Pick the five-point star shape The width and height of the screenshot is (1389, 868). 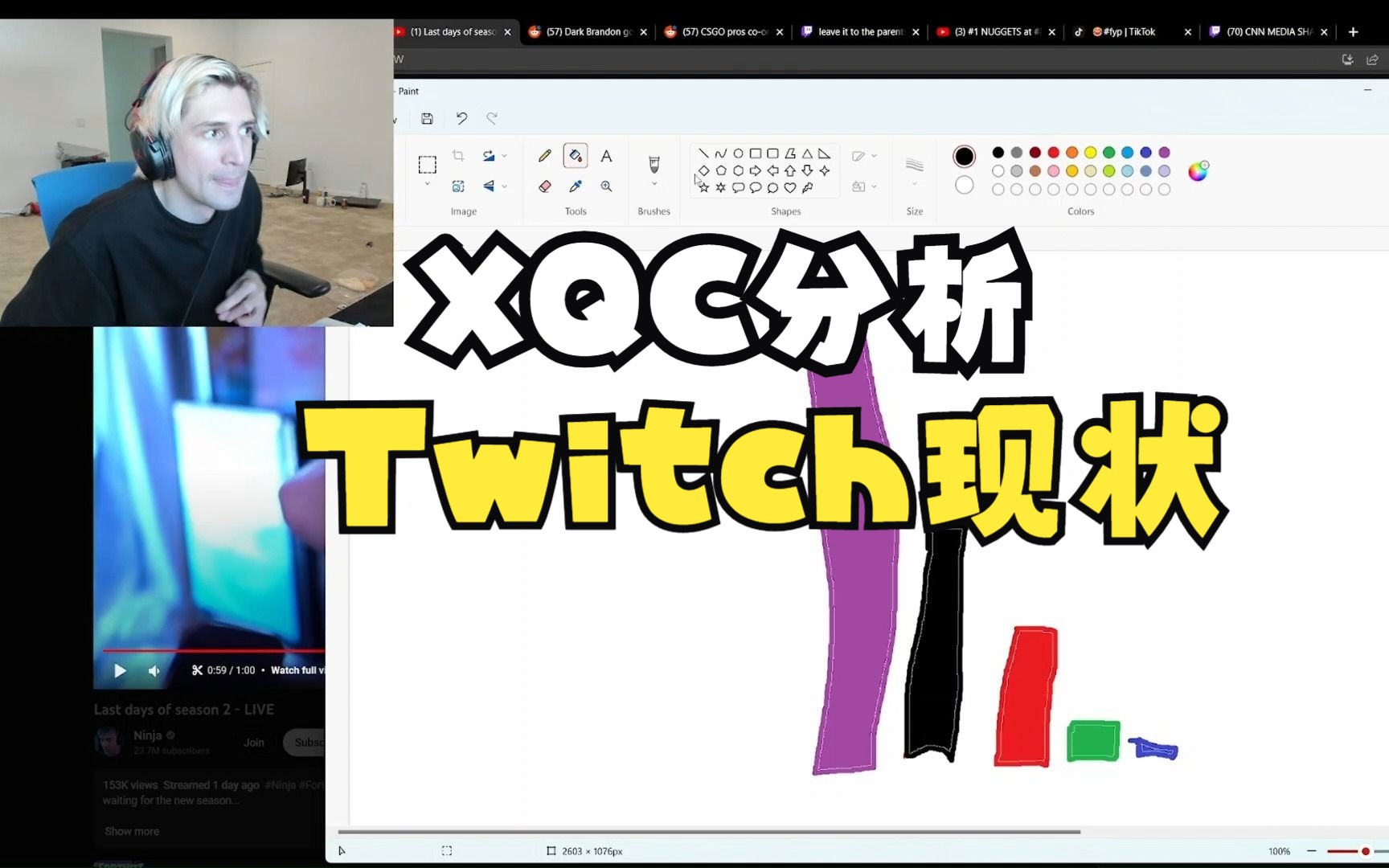(x=703, y=187)
